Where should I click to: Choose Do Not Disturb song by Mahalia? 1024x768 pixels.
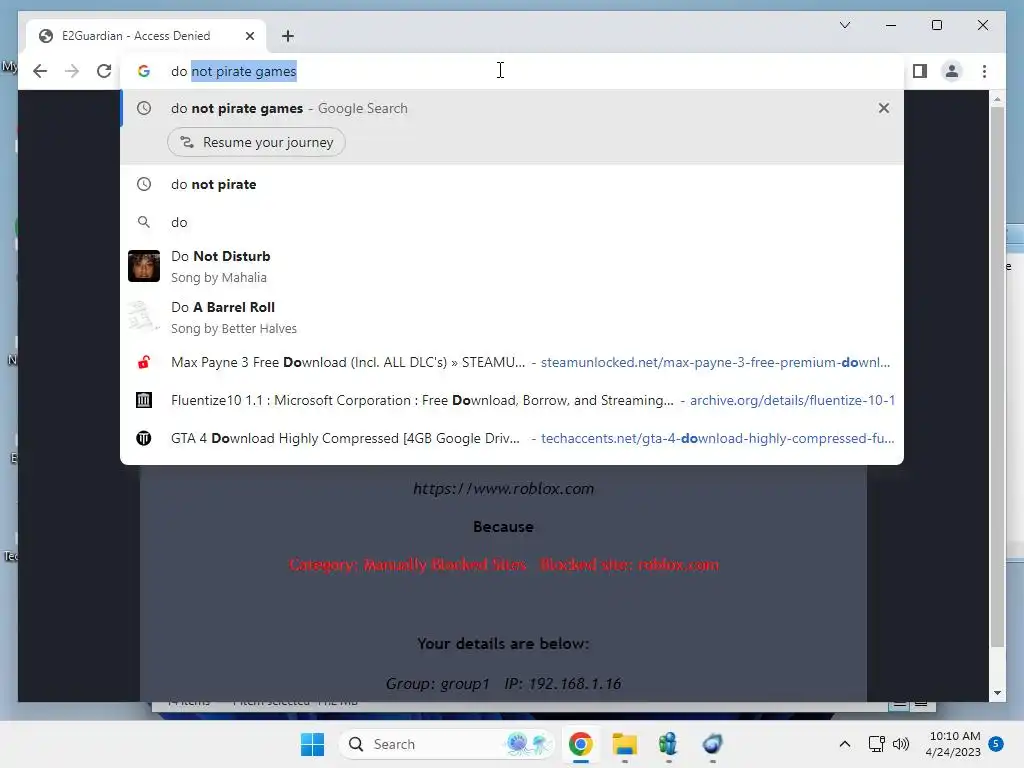tap(512, 266)
